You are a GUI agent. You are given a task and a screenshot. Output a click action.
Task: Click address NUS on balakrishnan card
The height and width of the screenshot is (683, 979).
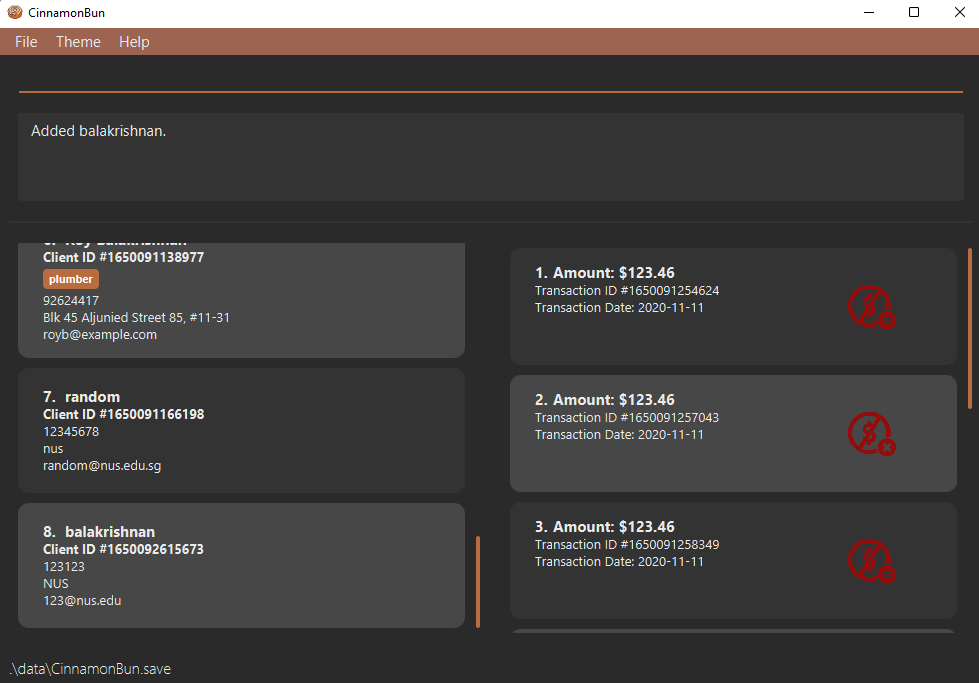(56, 583)
